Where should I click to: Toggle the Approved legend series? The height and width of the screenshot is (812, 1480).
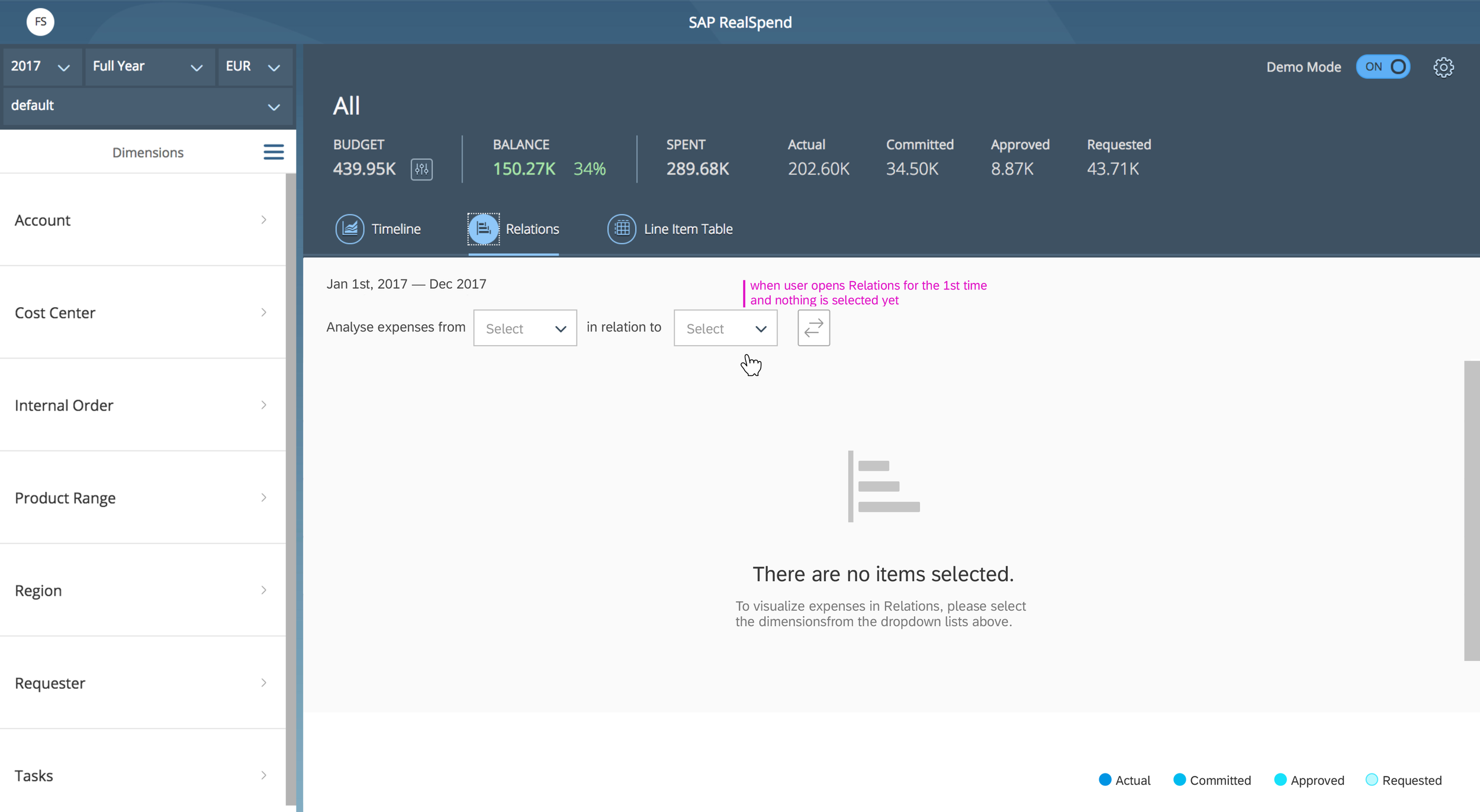1309,780
